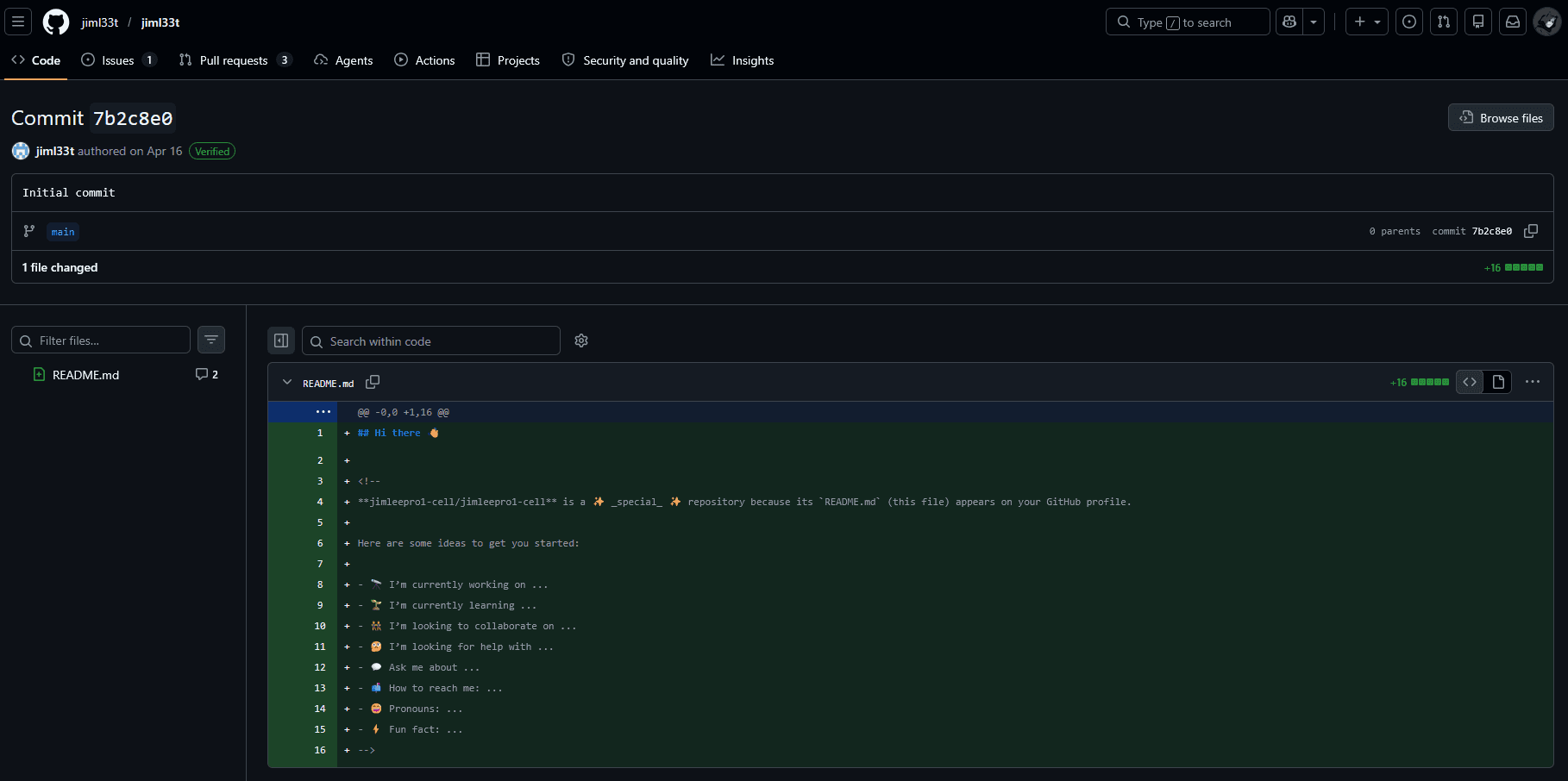Switch to the Agents tab

click(x=343, y=60)
